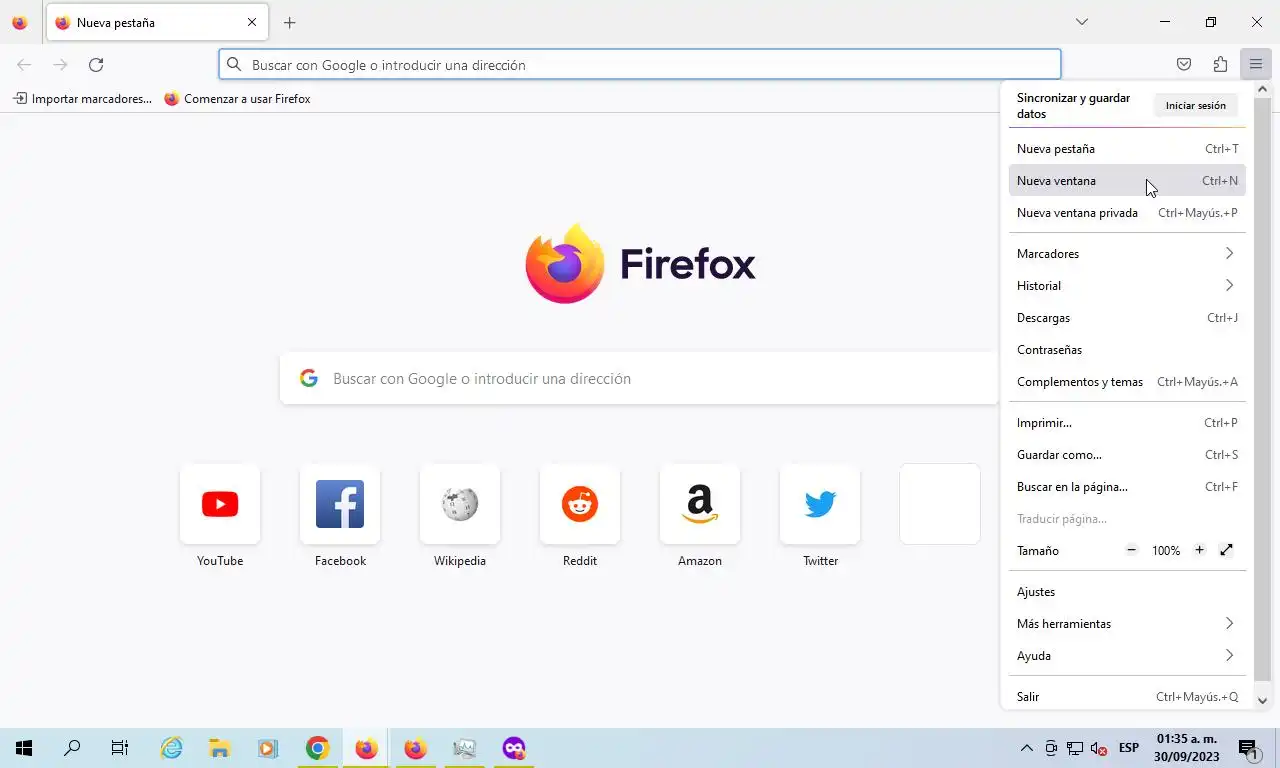
Task: Open Complementos y temas menu entry
Action: [x=1127, y=382]
